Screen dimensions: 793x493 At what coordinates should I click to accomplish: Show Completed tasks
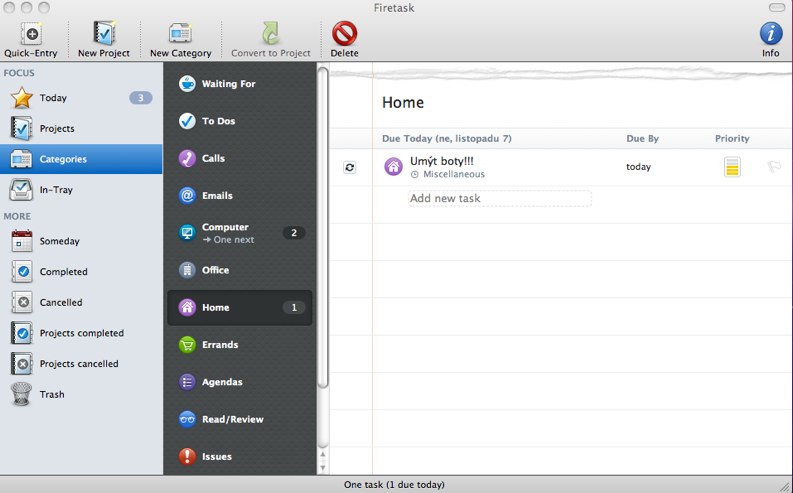(x=81, y=272)
